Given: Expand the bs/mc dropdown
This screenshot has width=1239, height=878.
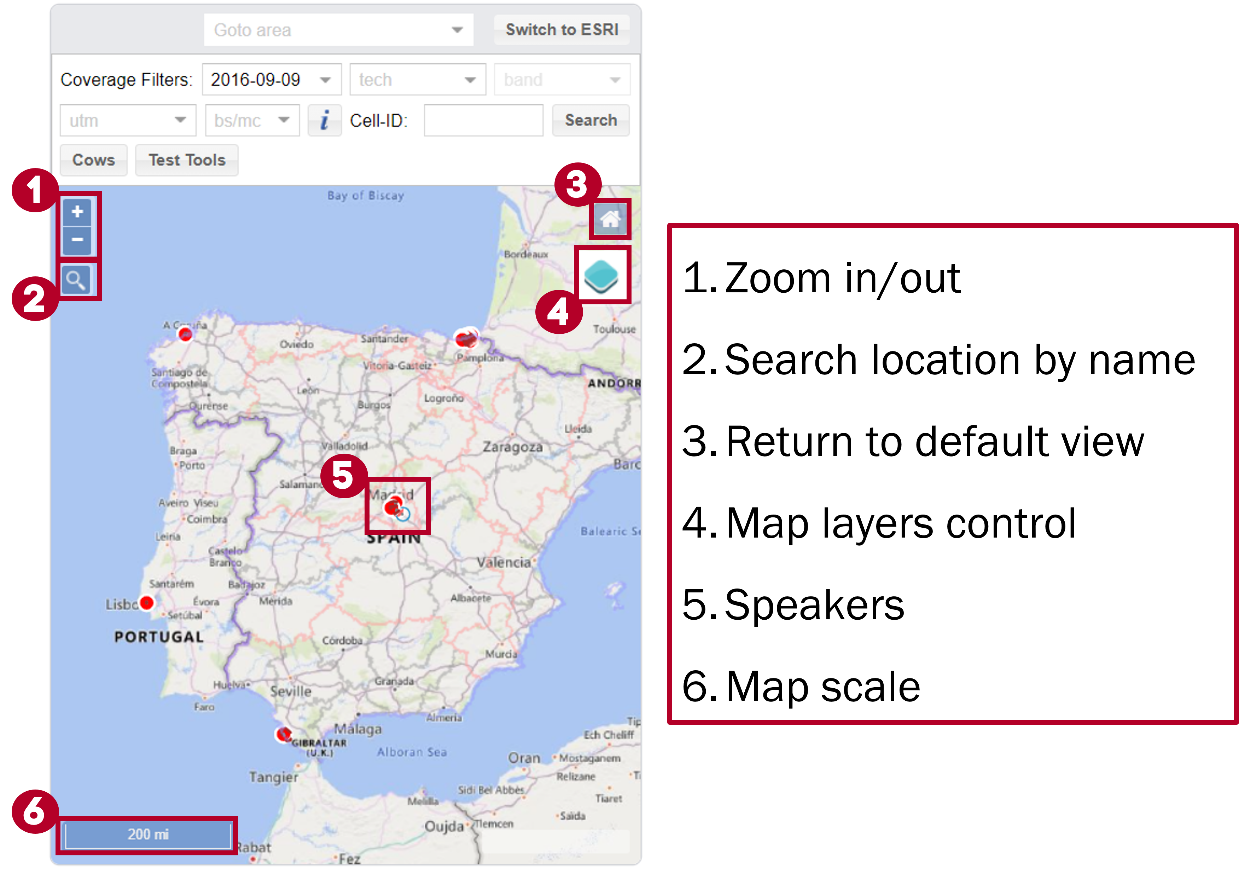Looking at the screenshot, I should coord(252,121).
